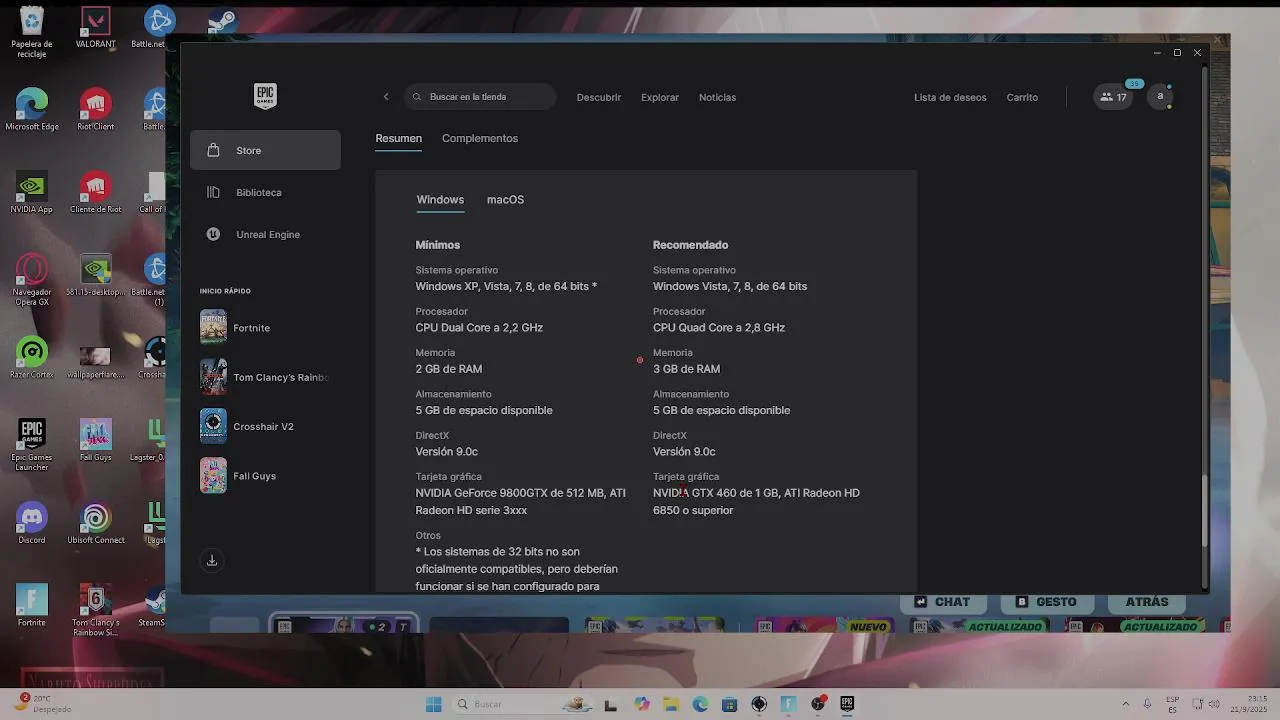This screenshot has height=720, width=1280.
Task: Open the downloads icon in Epic sidebar
Action: (x=212, y=561)
